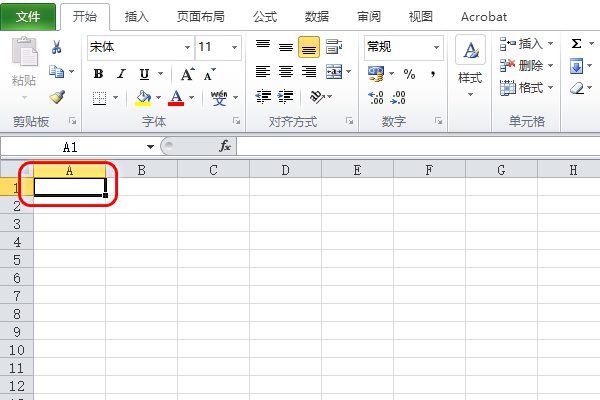This screenshot has width=600, height=400.
Task: Expand fill color dropdown arrow
Action: tap(158, 98)
